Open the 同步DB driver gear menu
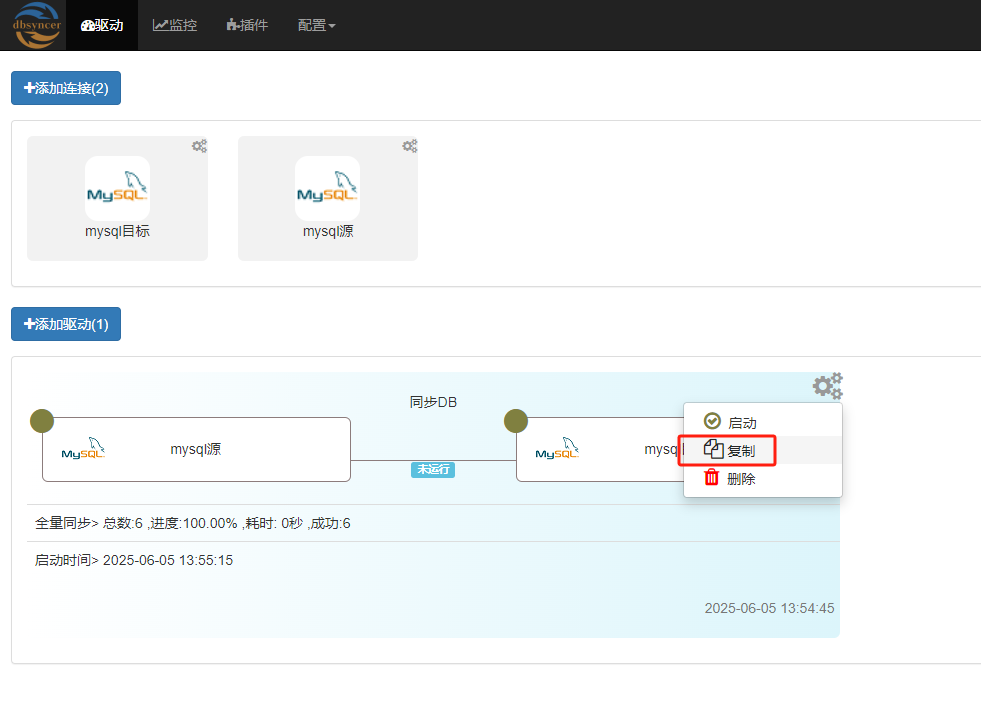The image size is (981, 708). coord(828,386)
